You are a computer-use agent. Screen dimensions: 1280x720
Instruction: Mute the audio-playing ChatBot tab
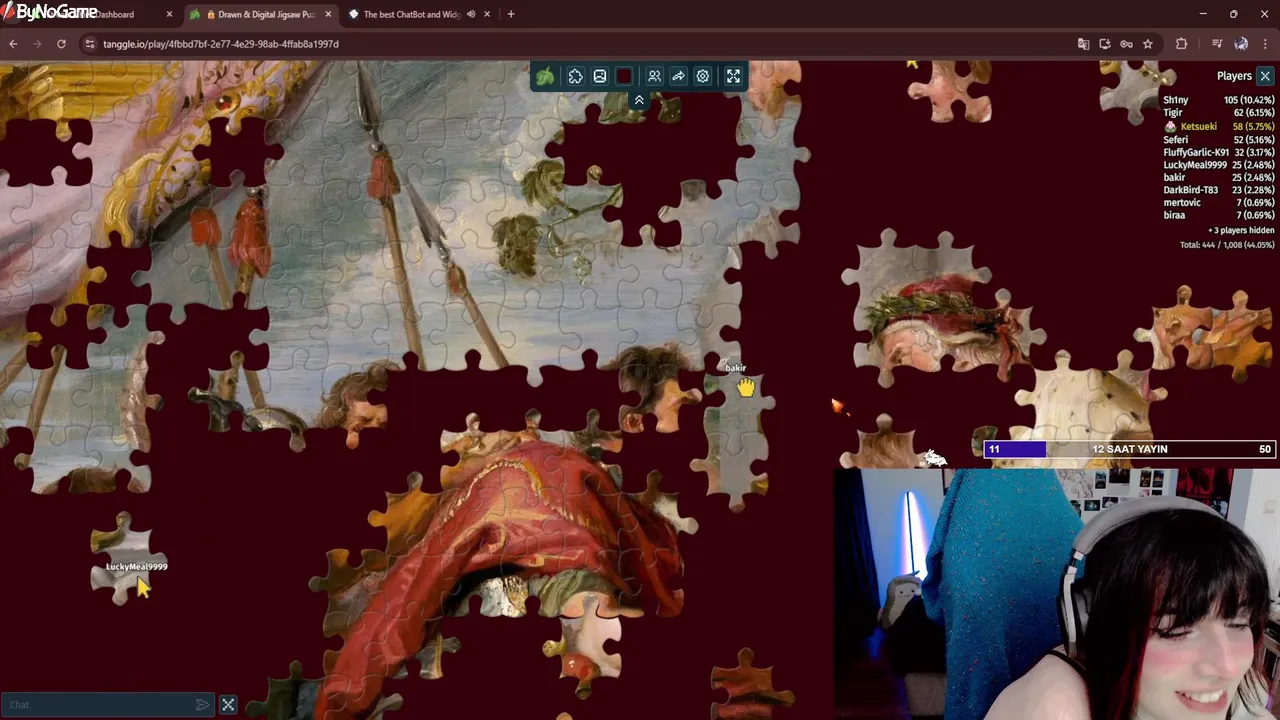[470, 14]
